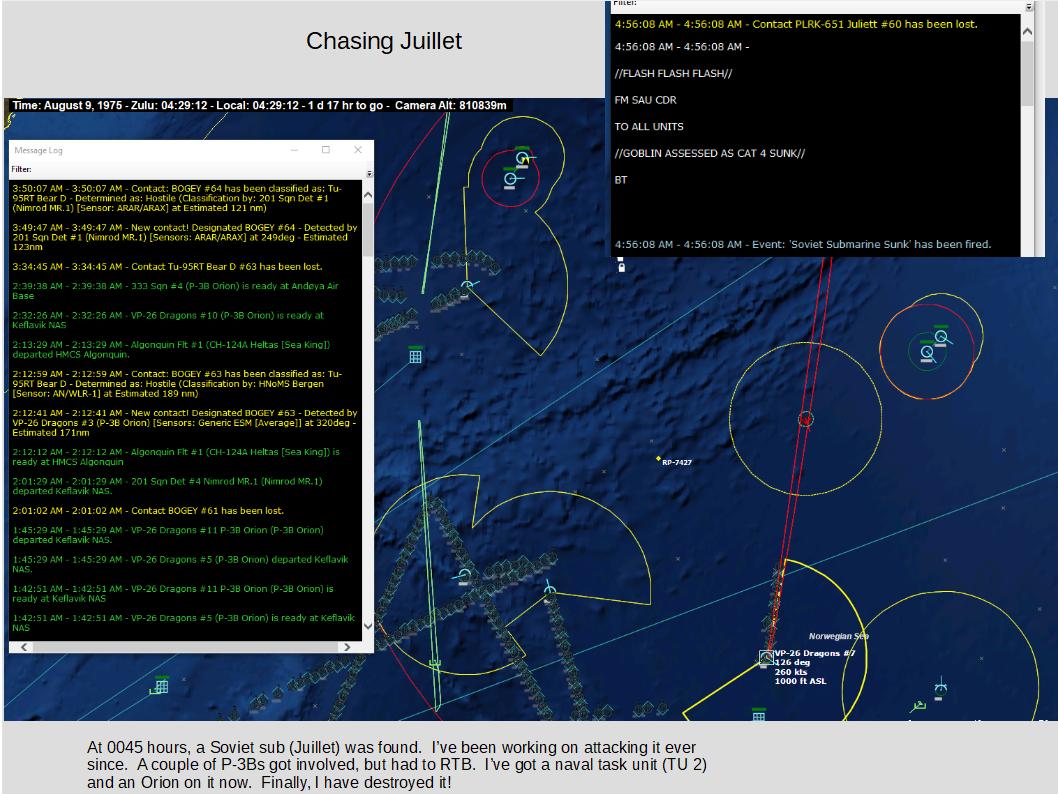Select aircraft icon inside bottom-right yellow circle

(x=941, y=688)
